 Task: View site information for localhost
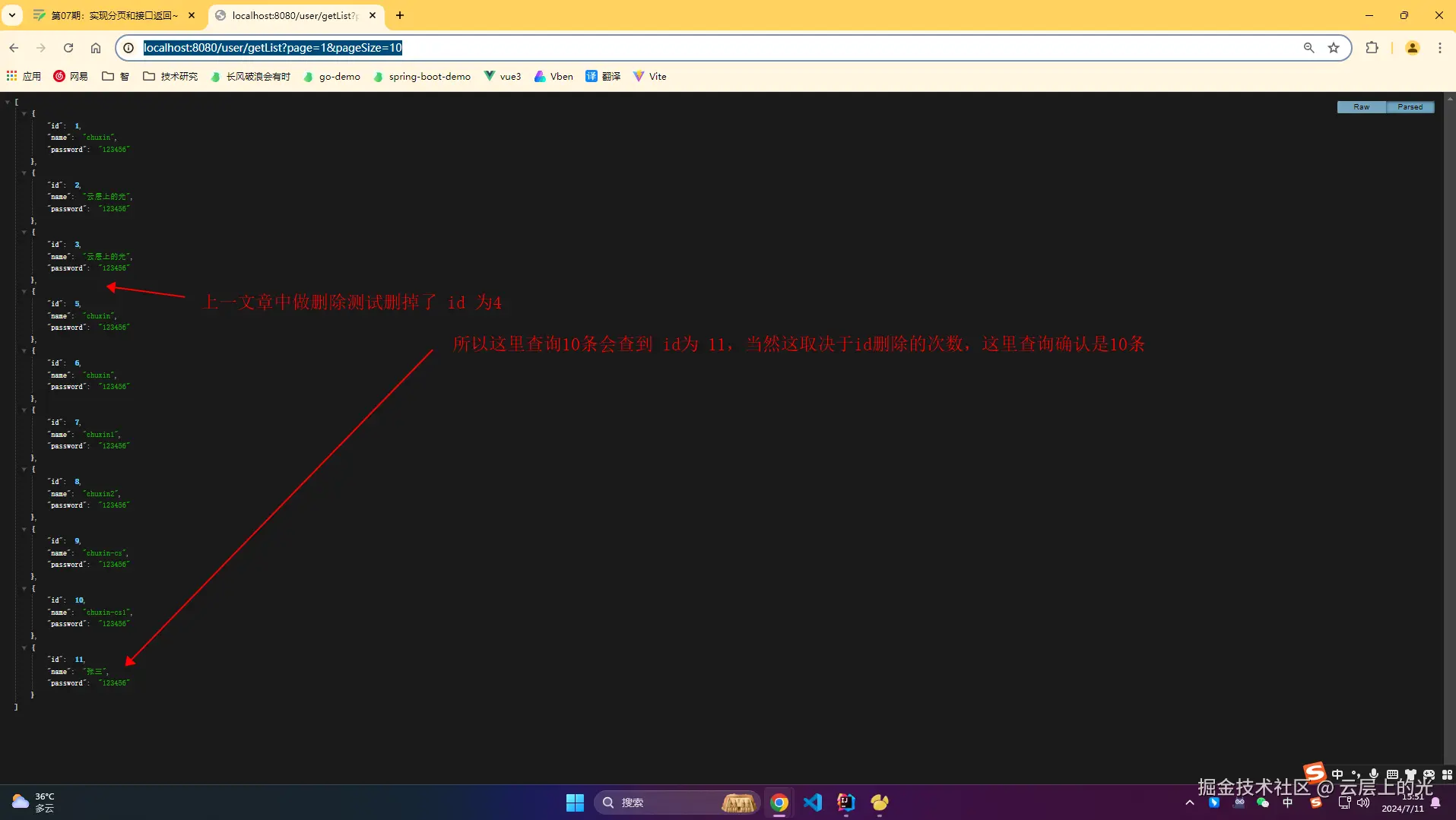[128, 48]
